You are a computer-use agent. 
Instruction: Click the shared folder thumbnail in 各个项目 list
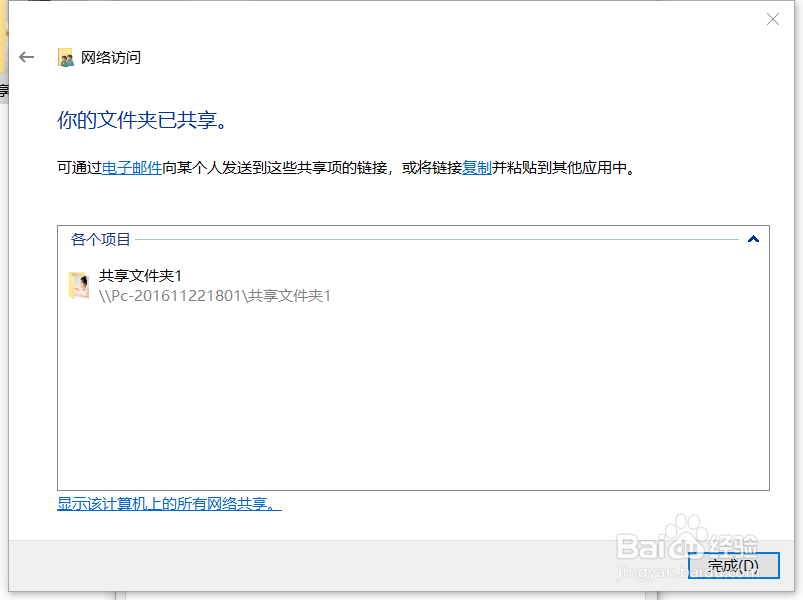pyautogui.click(x=80, y=287)
